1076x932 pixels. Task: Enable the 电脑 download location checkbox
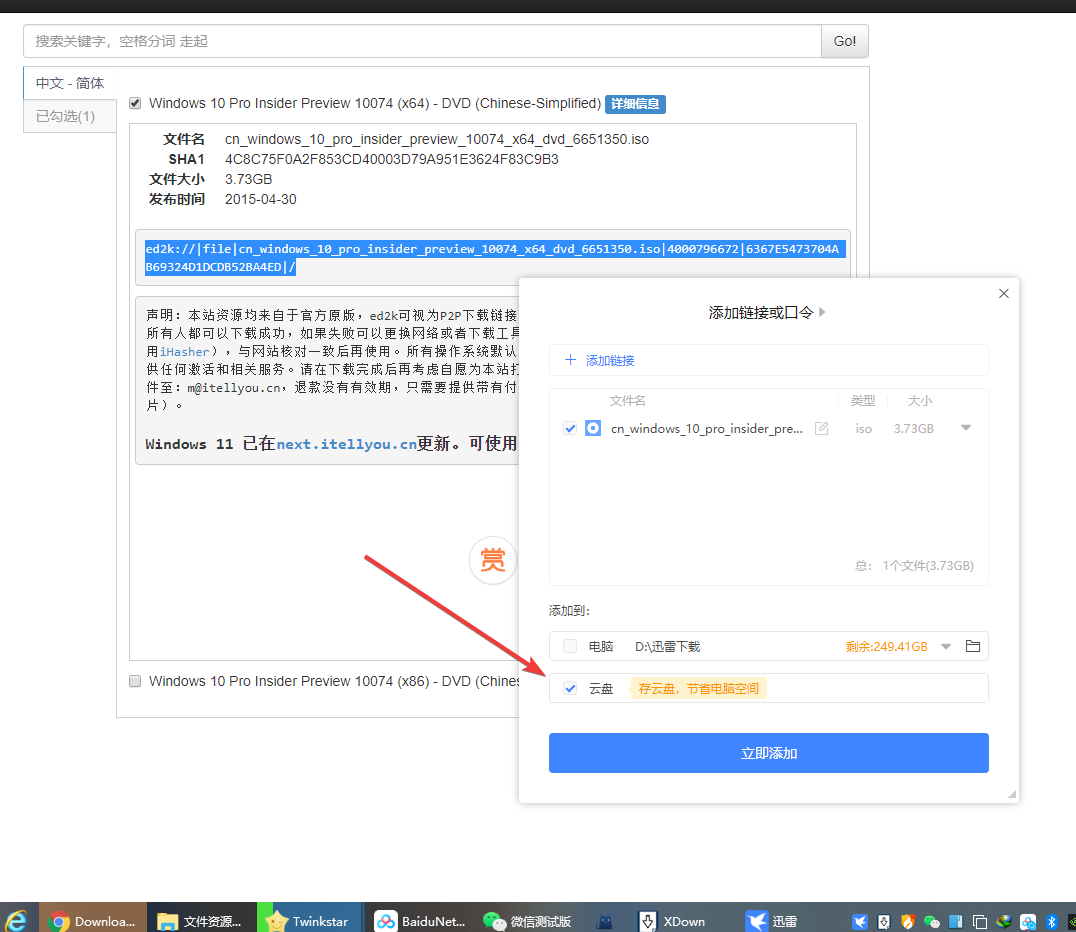570,646
